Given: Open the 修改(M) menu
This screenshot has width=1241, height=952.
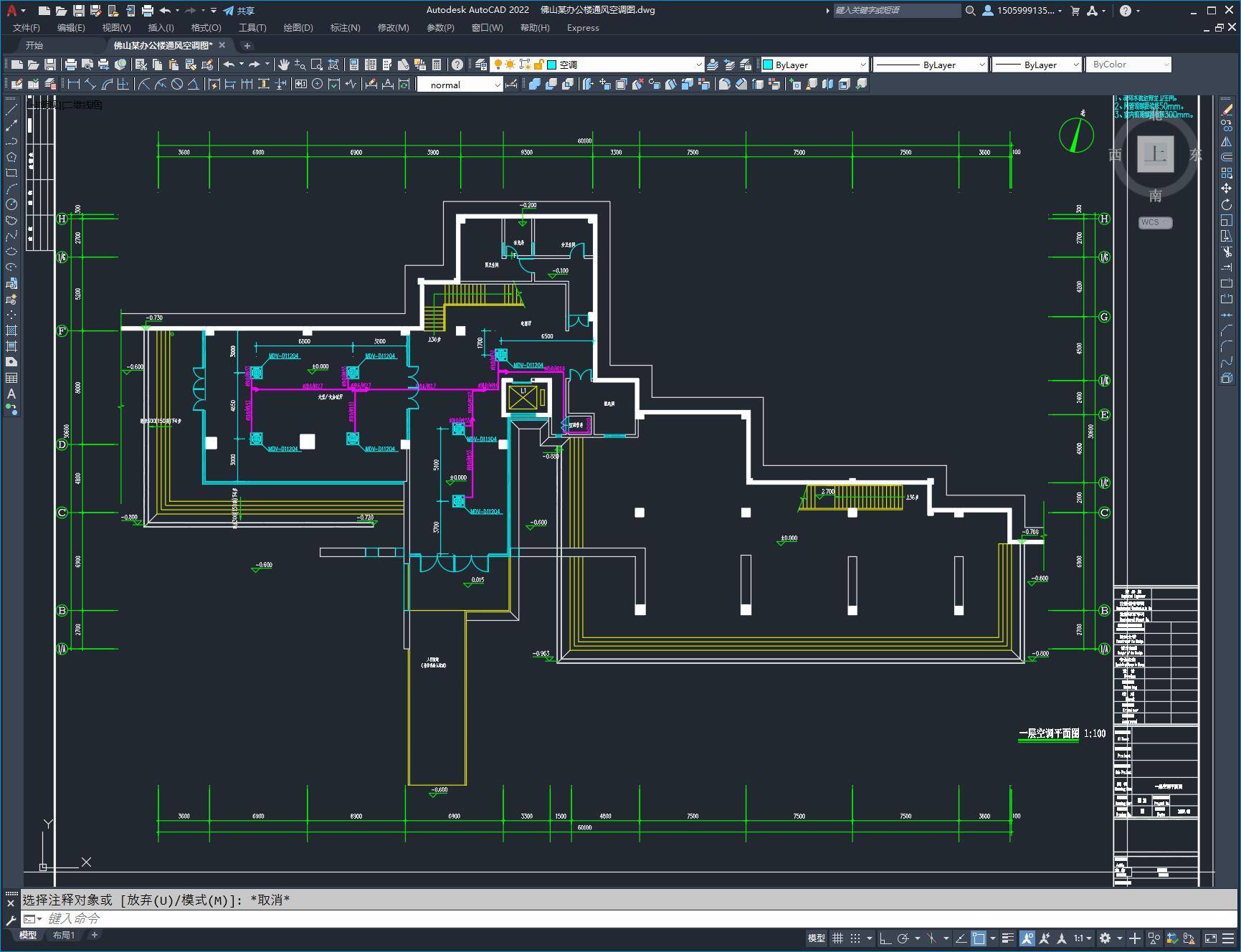Looking at the screenshot, I should [393, 27].
